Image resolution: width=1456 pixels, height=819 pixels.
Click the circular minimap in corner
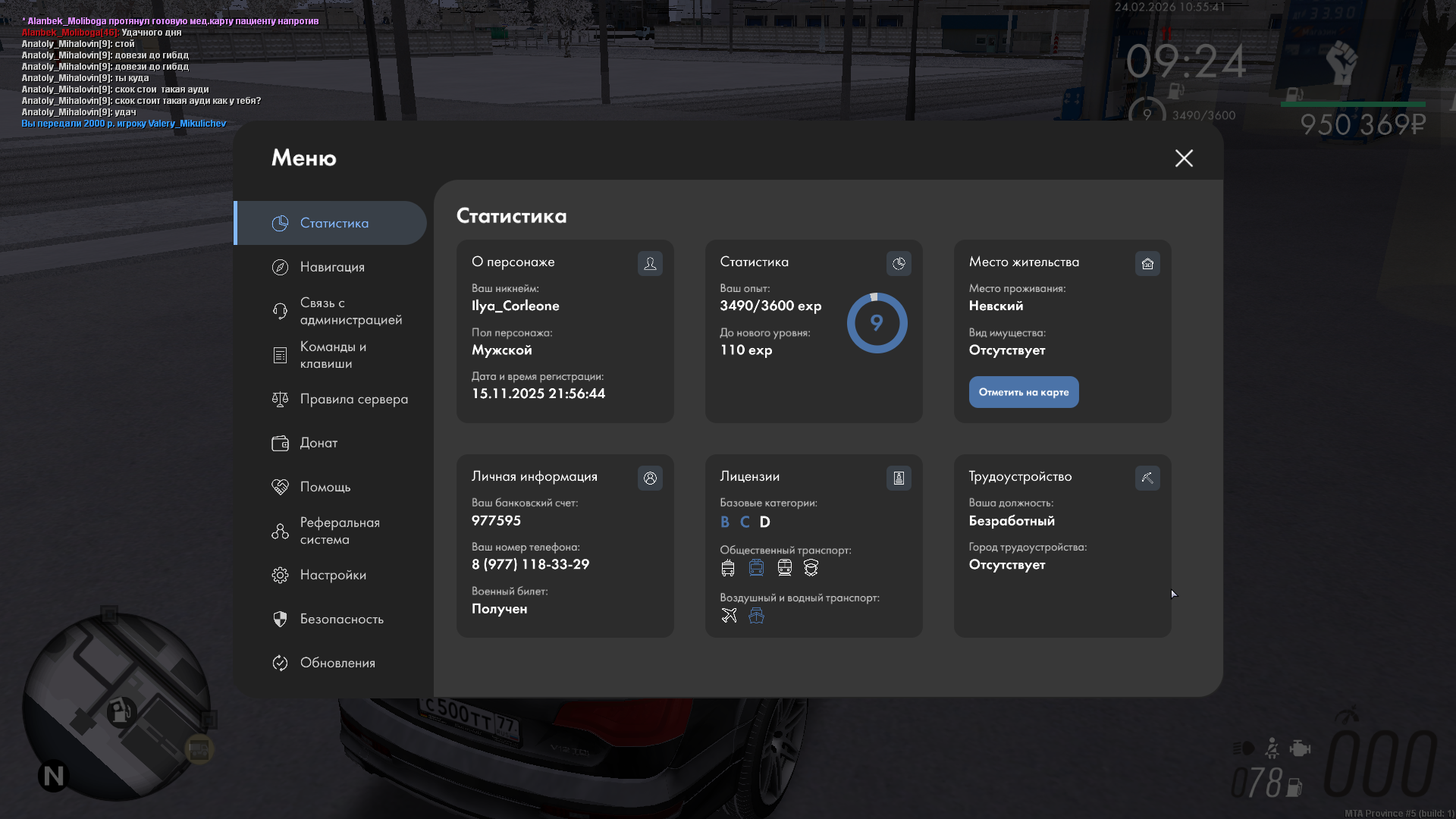(116, 707)
